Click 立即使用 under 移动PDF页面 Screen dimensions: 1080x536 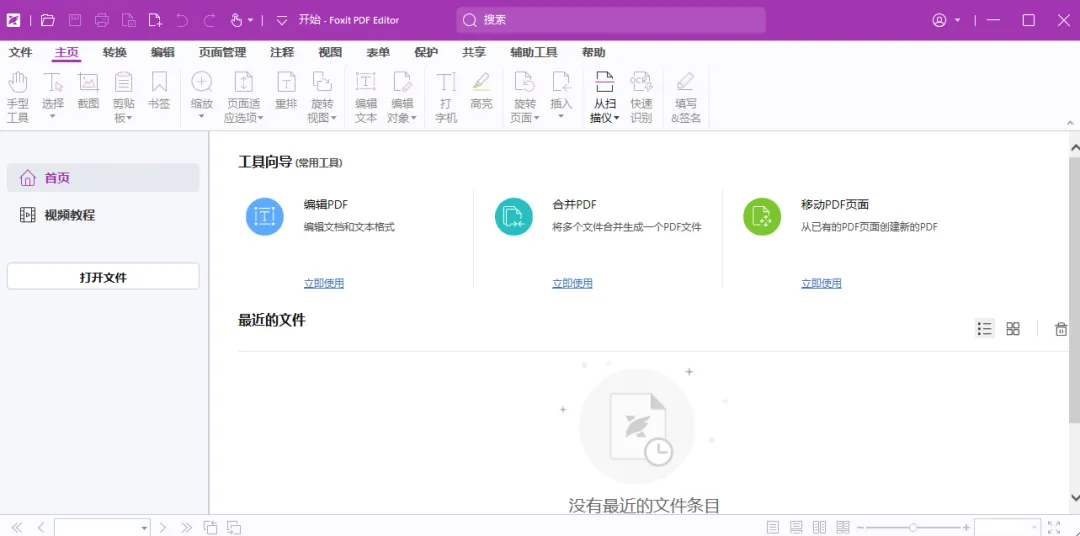coord(821,283)
